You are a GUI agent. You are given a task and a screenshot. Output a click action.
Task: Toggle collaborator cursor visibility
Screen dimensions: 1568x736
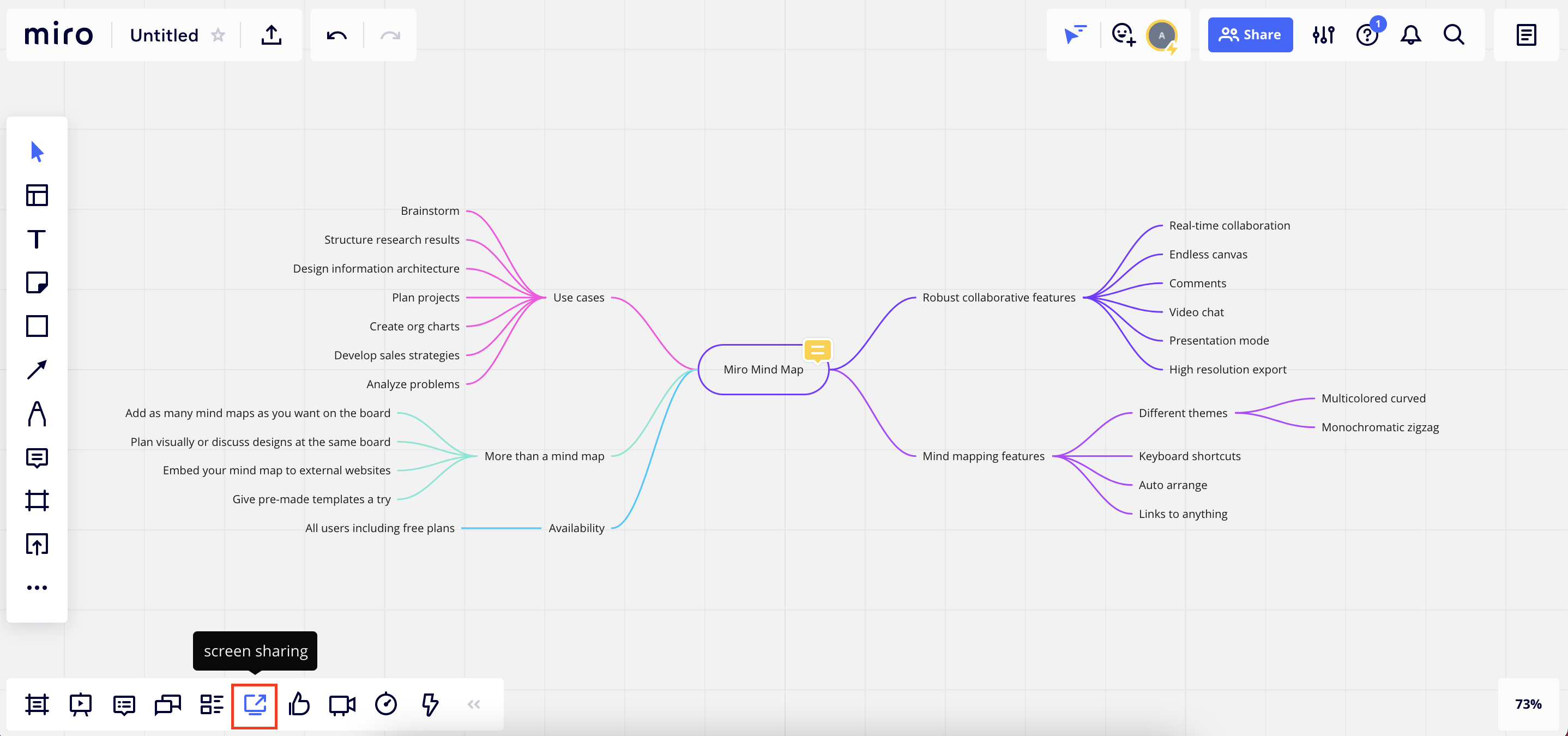point(1075,35)
